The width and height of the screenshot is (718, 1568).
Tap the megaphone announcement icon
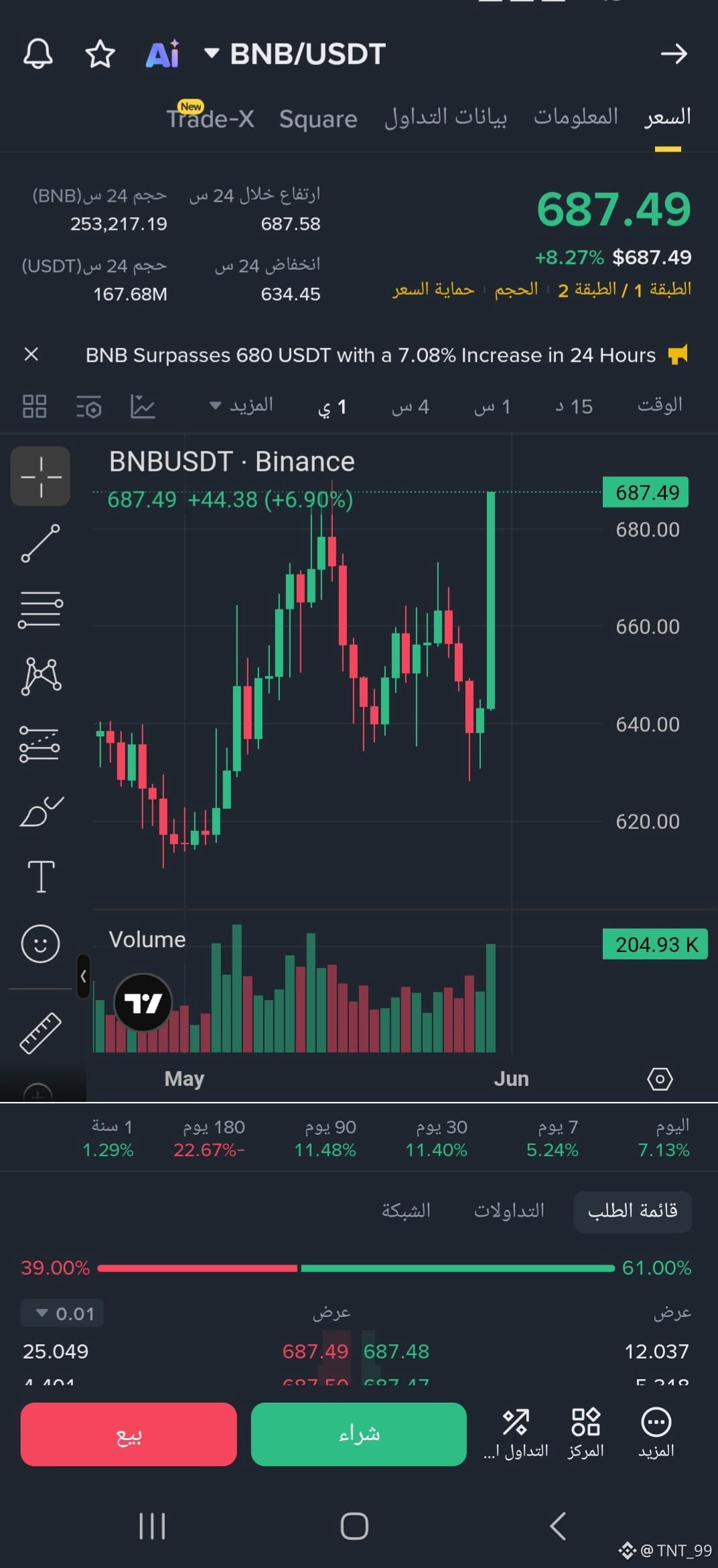pyautogui.click(x=678, y=354)
